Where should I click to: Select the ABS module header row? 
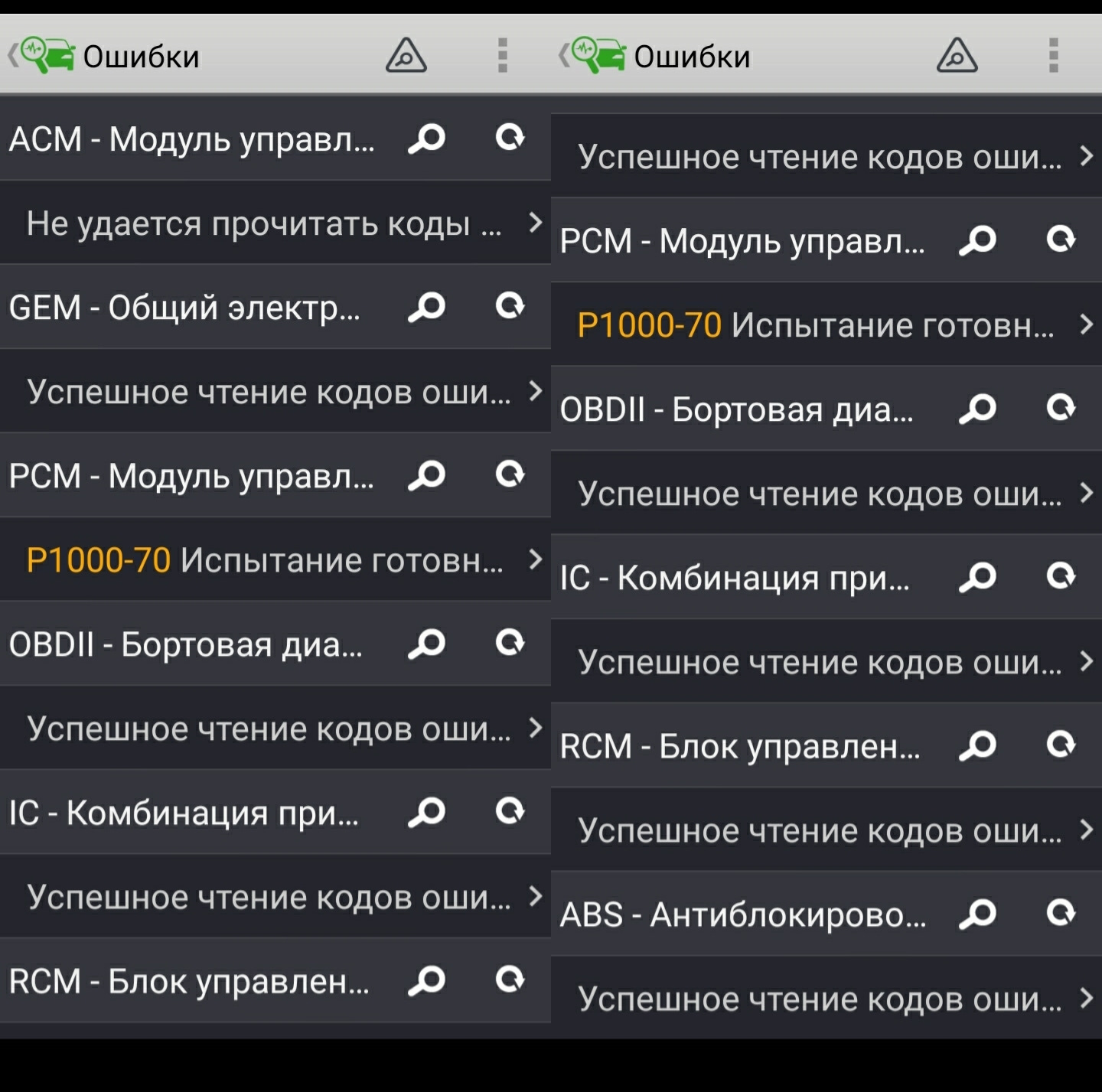tap(742, 914)
